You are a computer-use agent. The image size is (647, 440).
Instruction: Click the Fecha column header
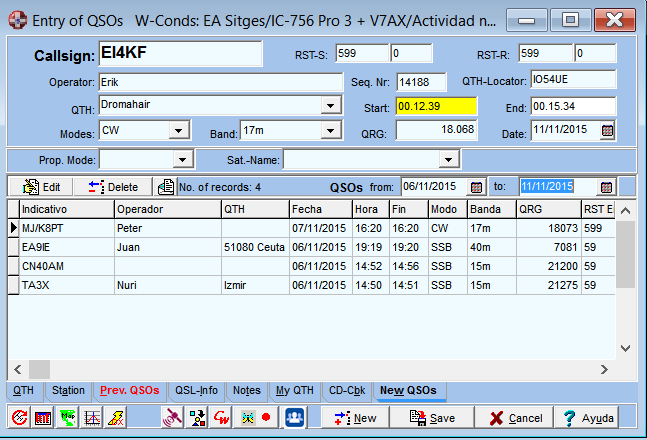point(321,209)
